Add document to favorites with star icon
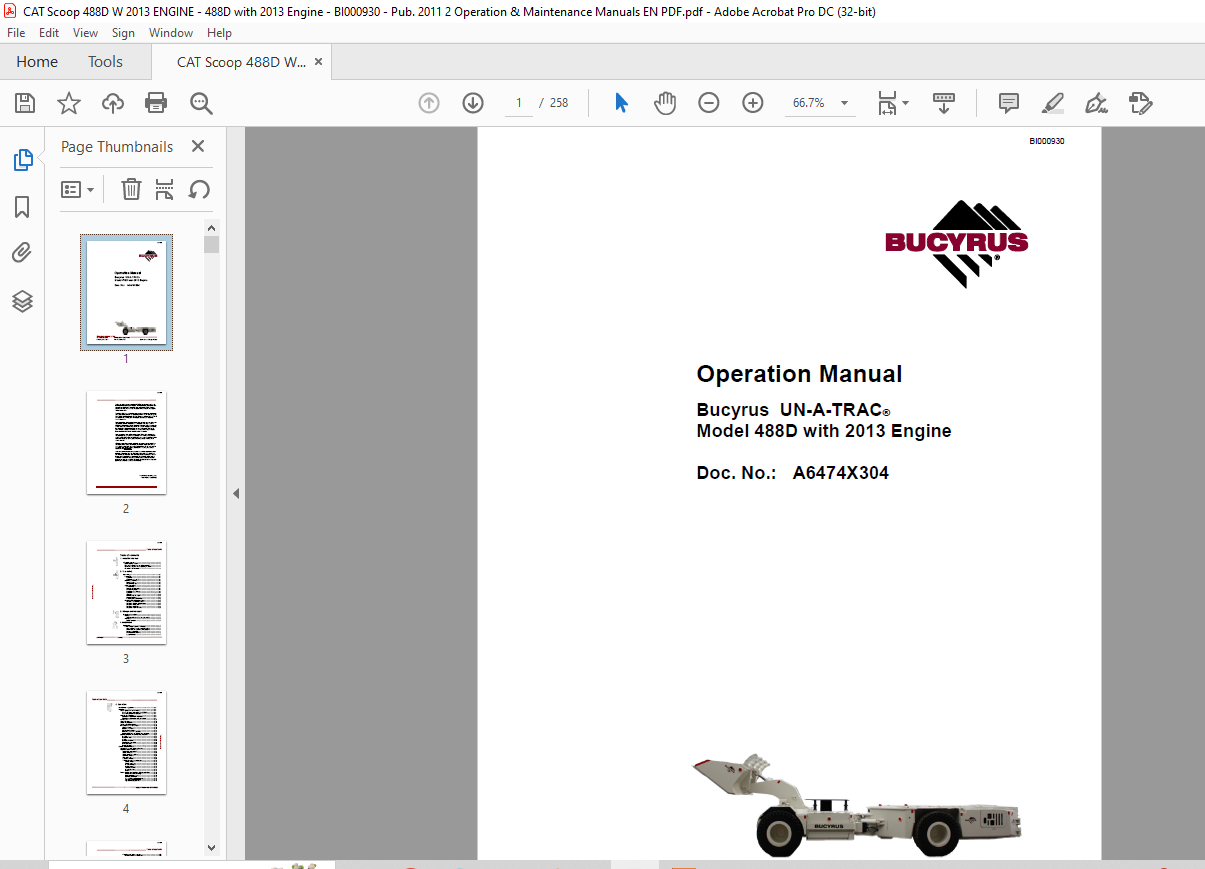The image size is (1205, 869). (68, 103)
